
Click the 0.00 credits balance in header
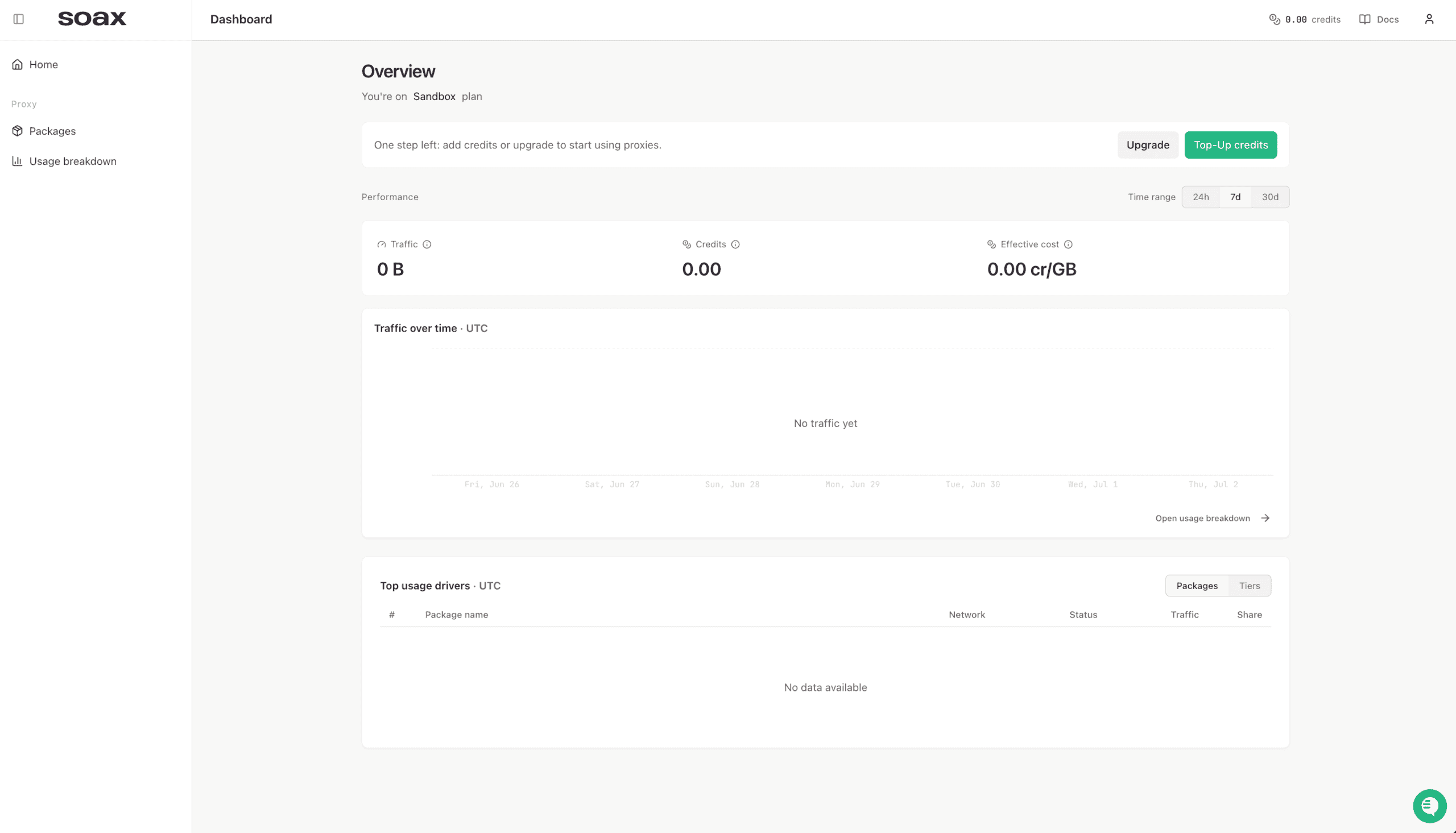point(1304,19)
